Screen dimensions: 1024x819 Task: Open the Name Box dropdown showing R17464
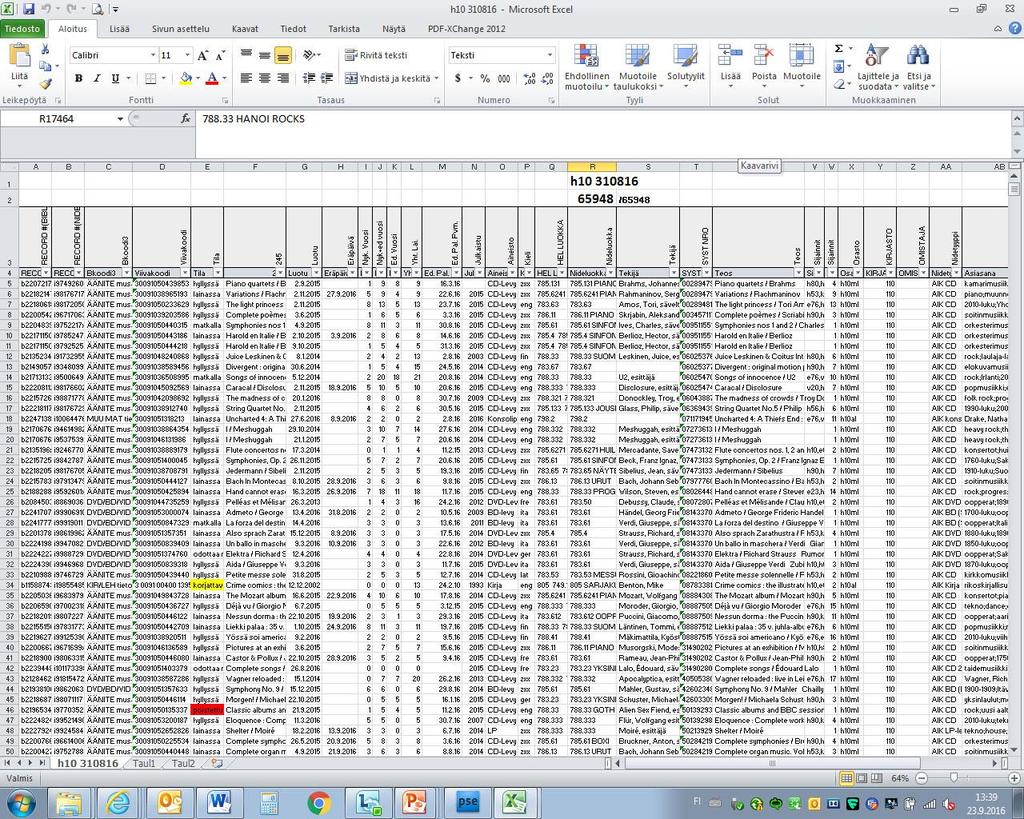point(120,119)
